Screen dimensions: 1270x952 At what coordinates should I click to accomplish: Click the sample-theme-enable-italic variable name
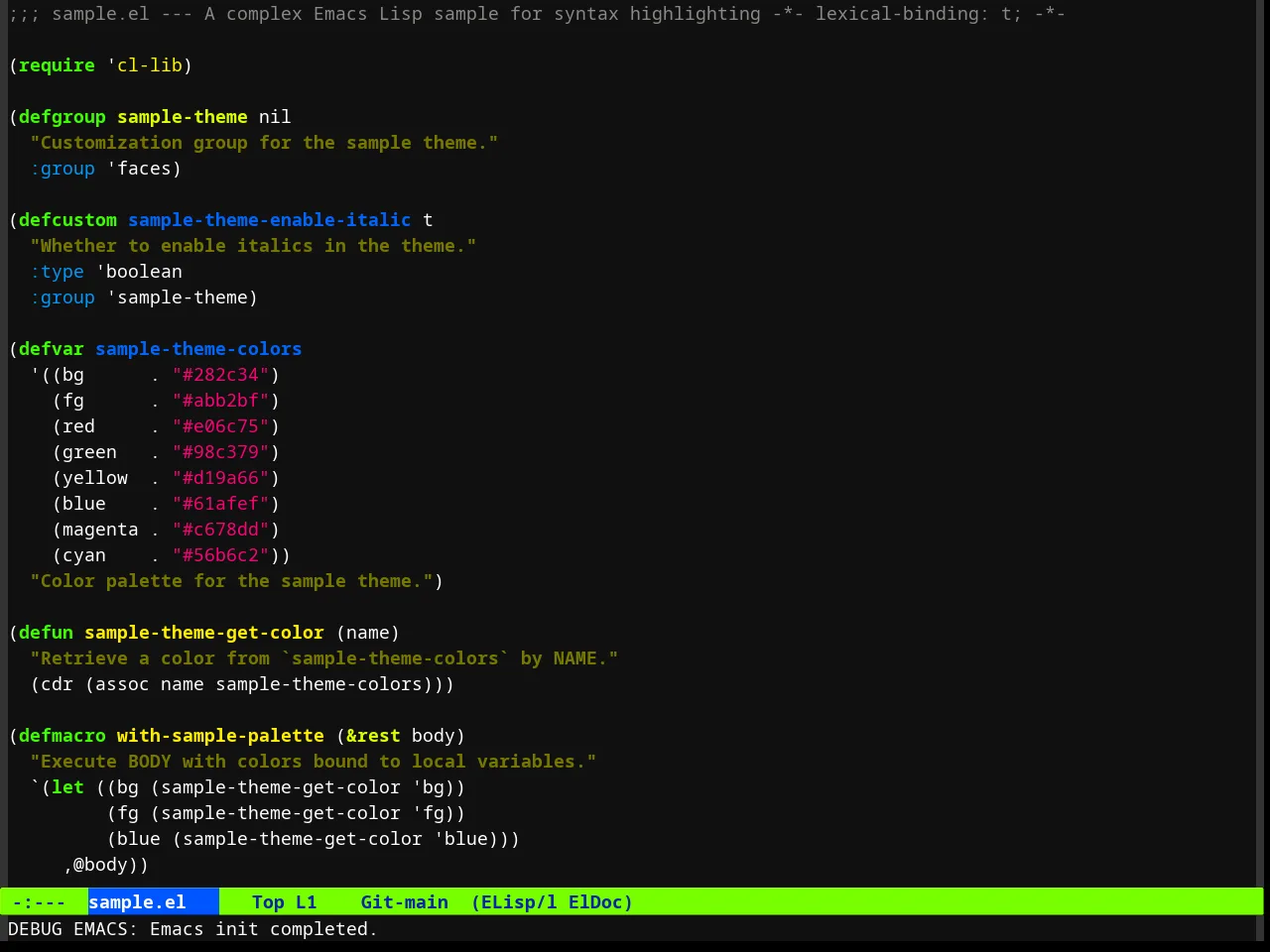point(269,220)
